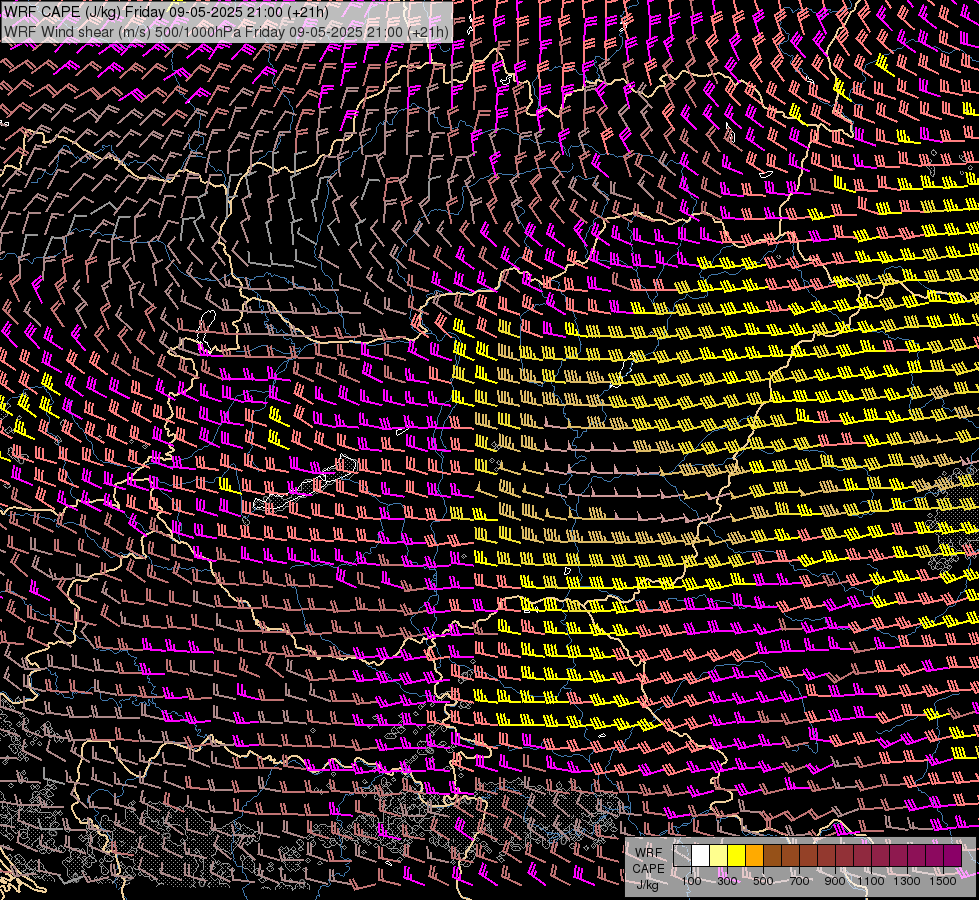Click the purple last CAPE legend swatch
The image size is (979, 900).
pyautogui.click(x=953, y=855)
